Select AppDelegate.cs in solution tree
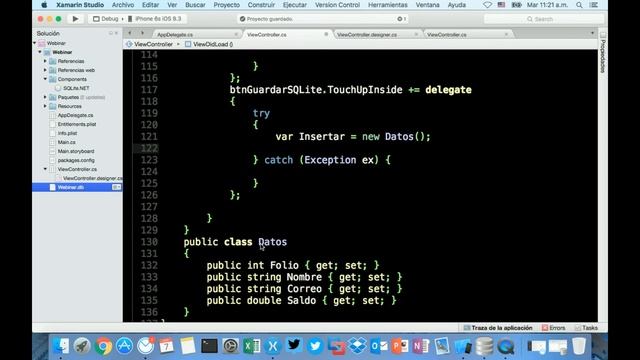This screenshot has width=640, height=360. (75, 115)
